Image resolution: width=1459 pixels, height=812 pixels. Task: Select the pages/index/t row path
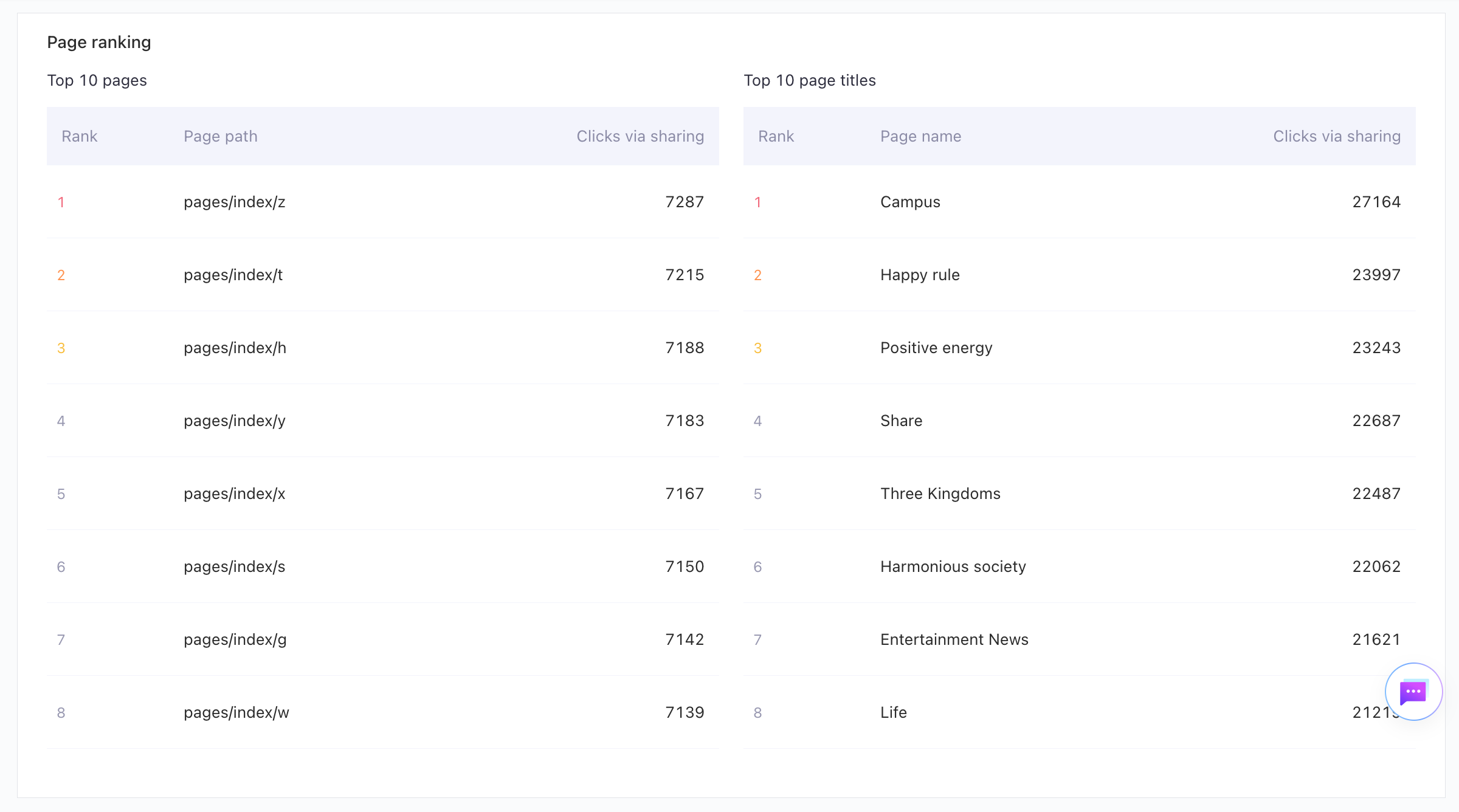(x=233, y=275)
